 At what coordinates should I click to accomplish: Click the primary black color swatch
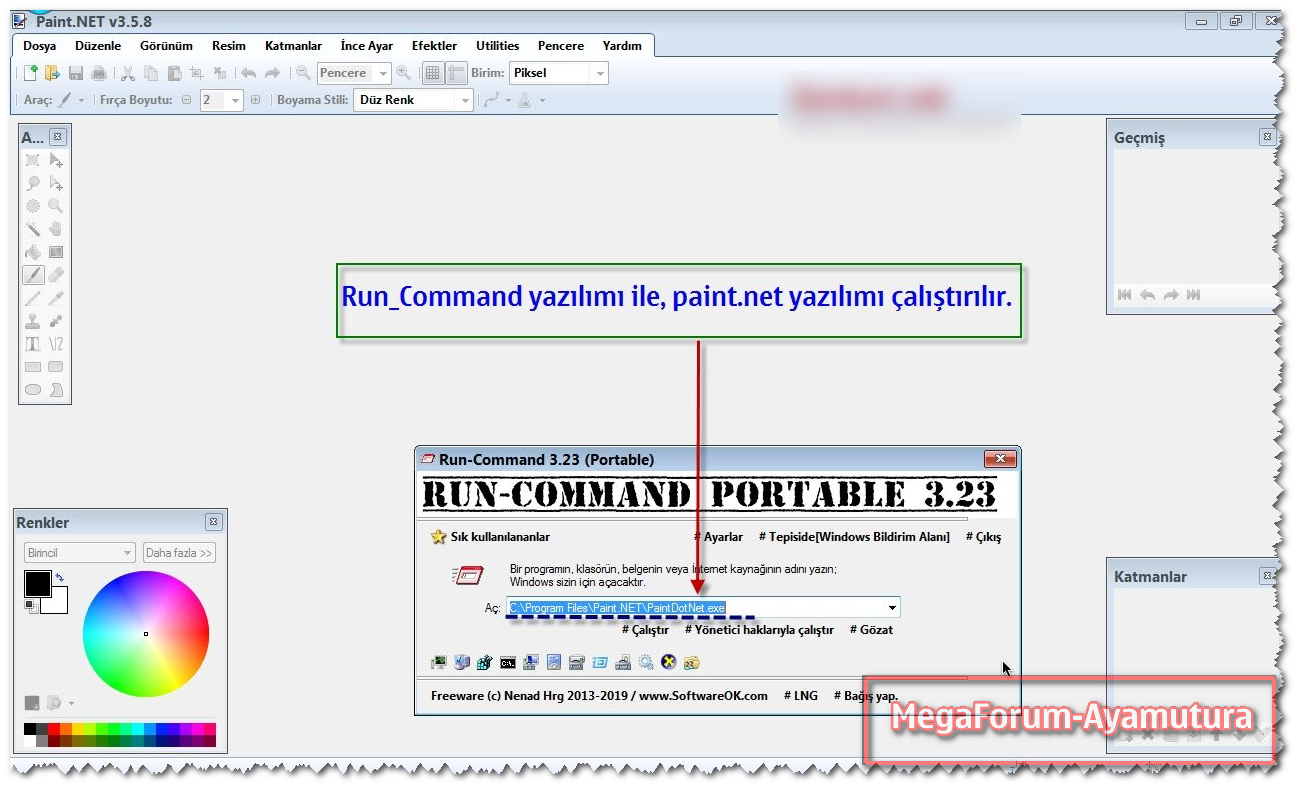[x=37, y=584]
